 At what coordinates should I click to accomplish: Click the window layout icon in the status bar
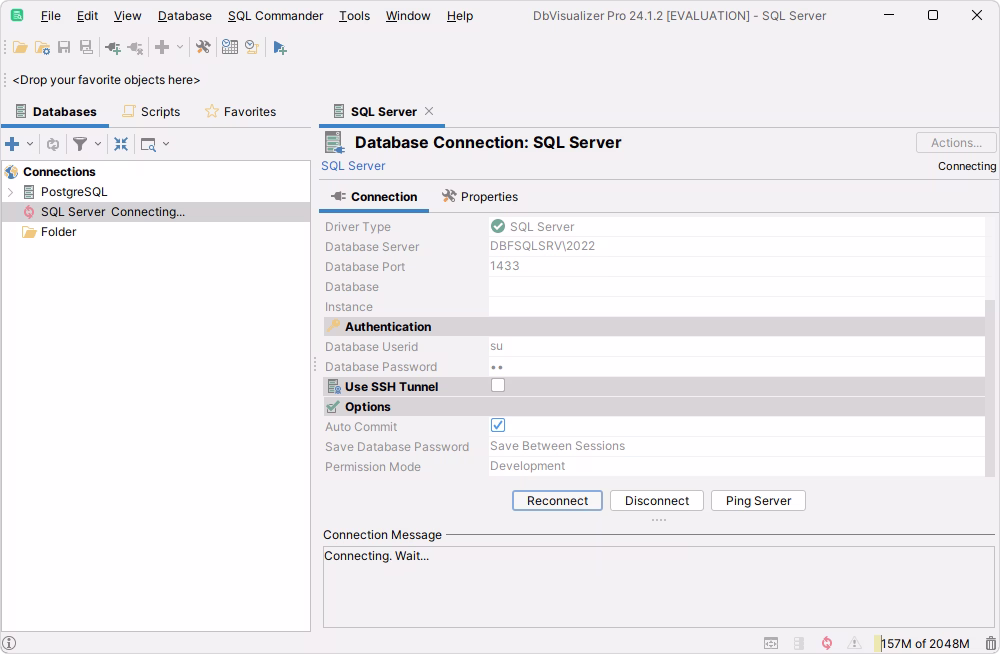click(771, 643)
